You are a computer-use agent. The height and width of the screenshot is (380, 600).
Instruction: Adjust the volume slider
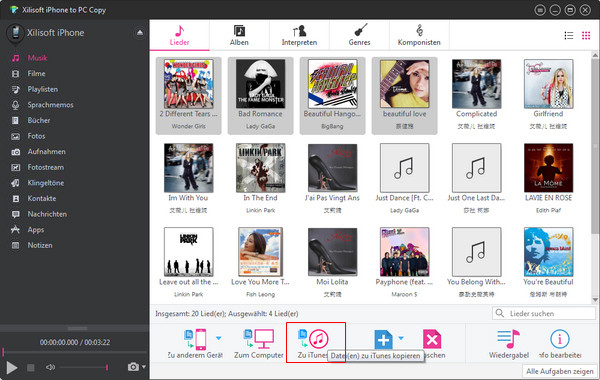(x=84, y=367)
